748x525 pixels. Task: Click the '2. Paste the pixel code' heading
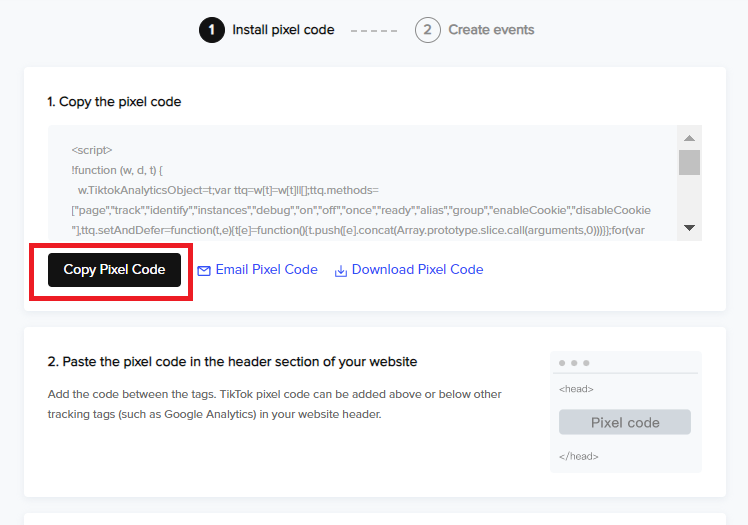pyautogui.click(x=232, y=361)
